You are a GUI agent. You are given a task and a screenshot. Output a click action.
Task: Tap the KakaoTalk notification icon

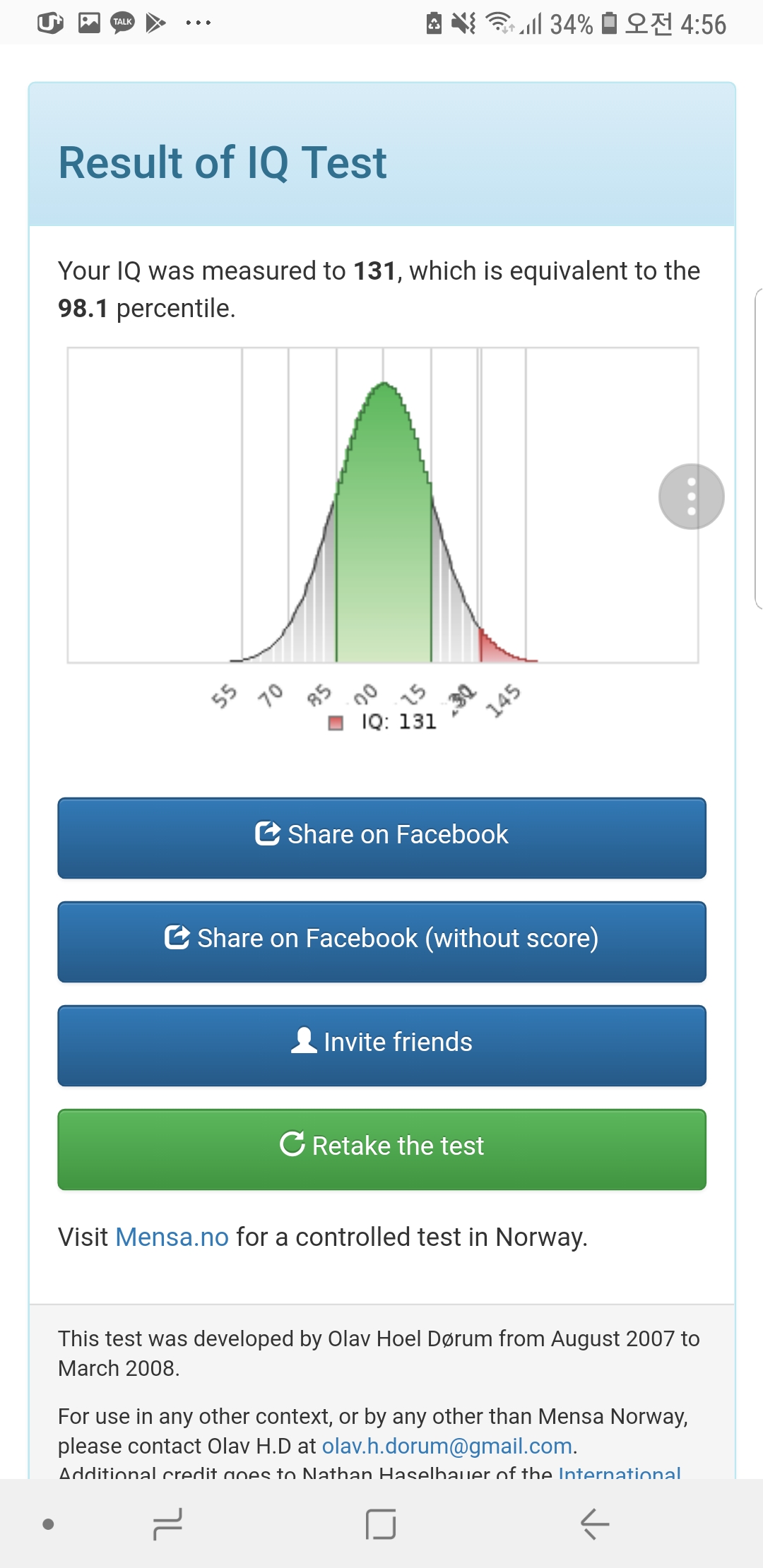pyautogui.click(x=123, y=23)
